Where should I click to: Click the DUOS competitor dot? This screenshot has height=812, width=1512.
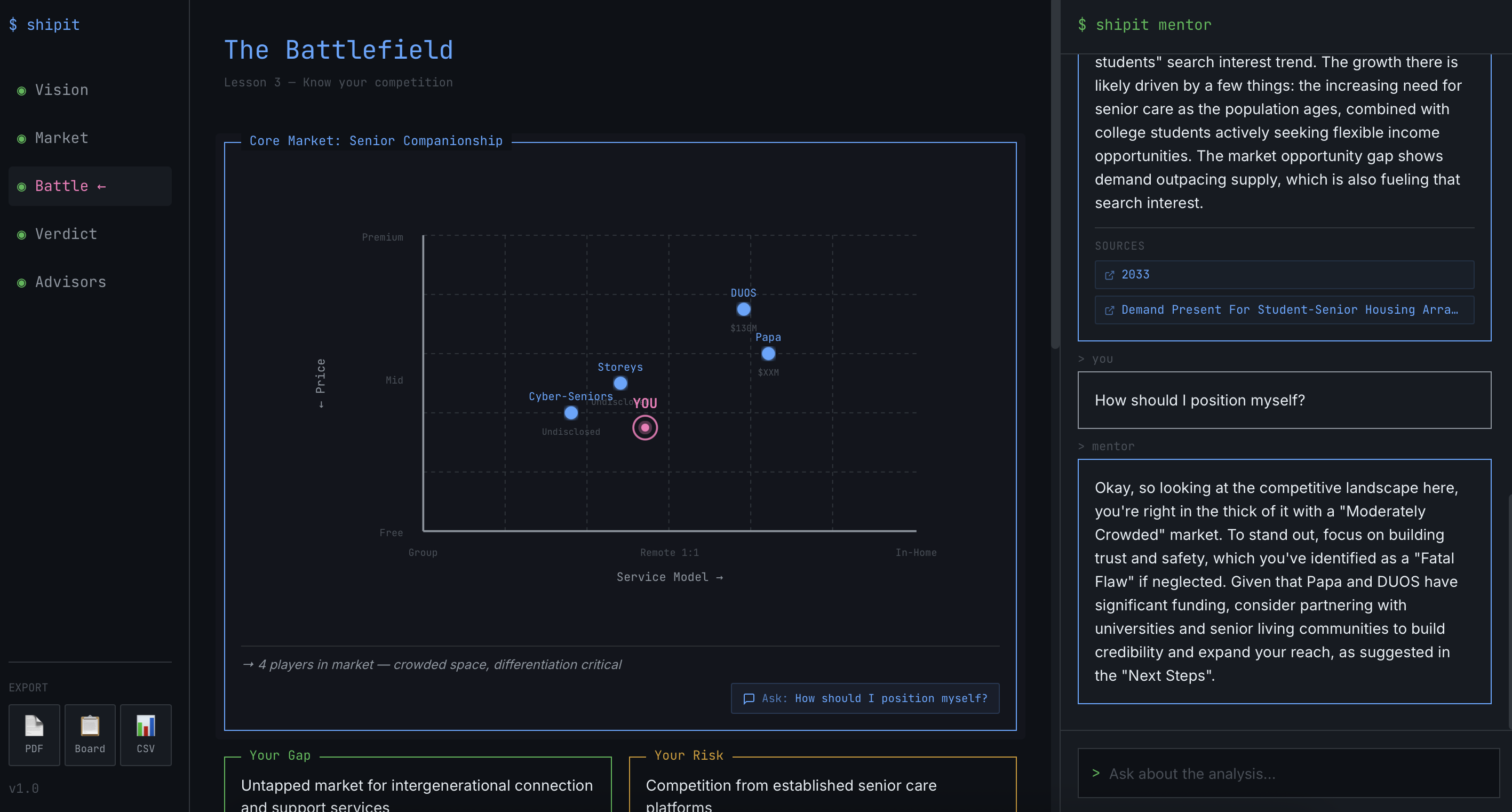(743, 309)
